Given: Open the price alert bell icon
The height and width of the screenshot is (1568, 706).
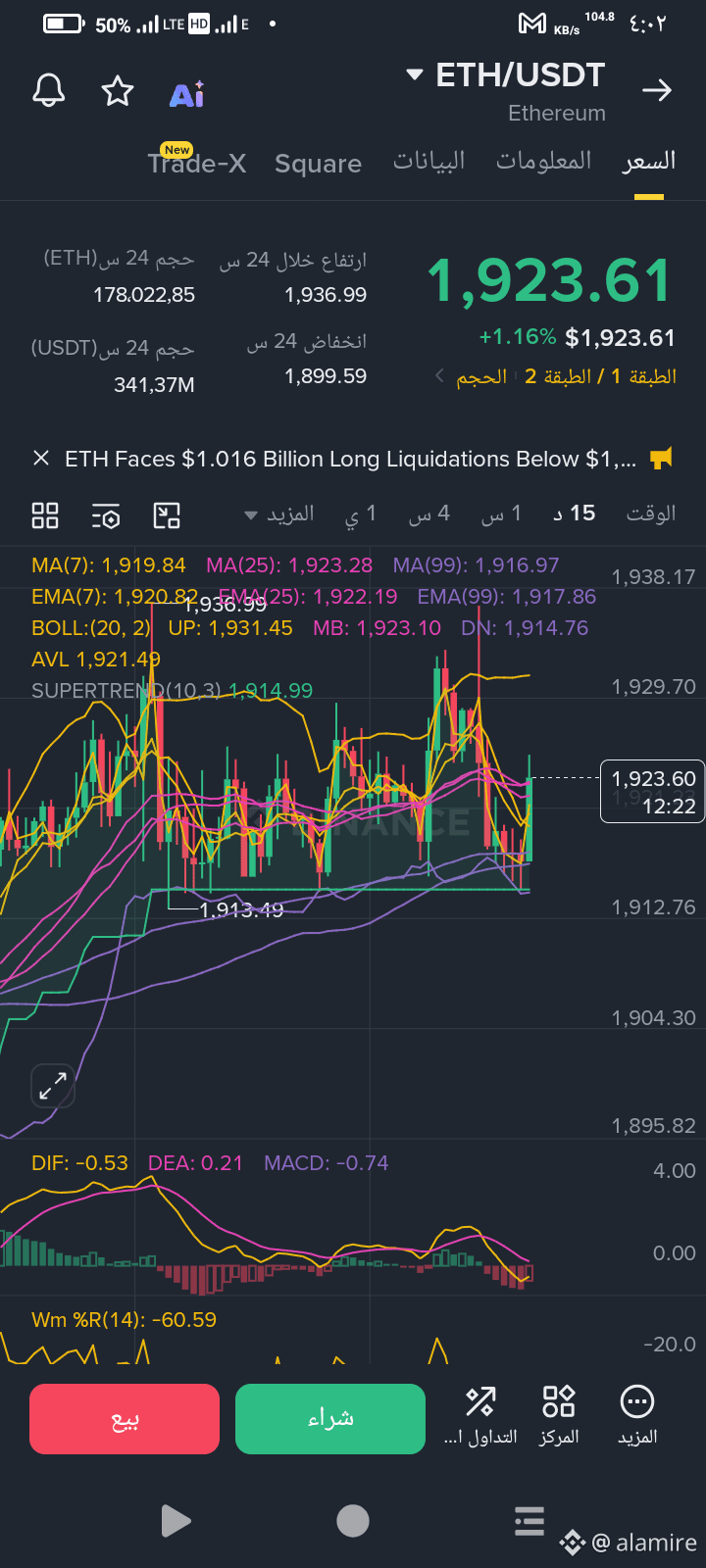Looking at the screenshot, I should click(x=49, y=91).
